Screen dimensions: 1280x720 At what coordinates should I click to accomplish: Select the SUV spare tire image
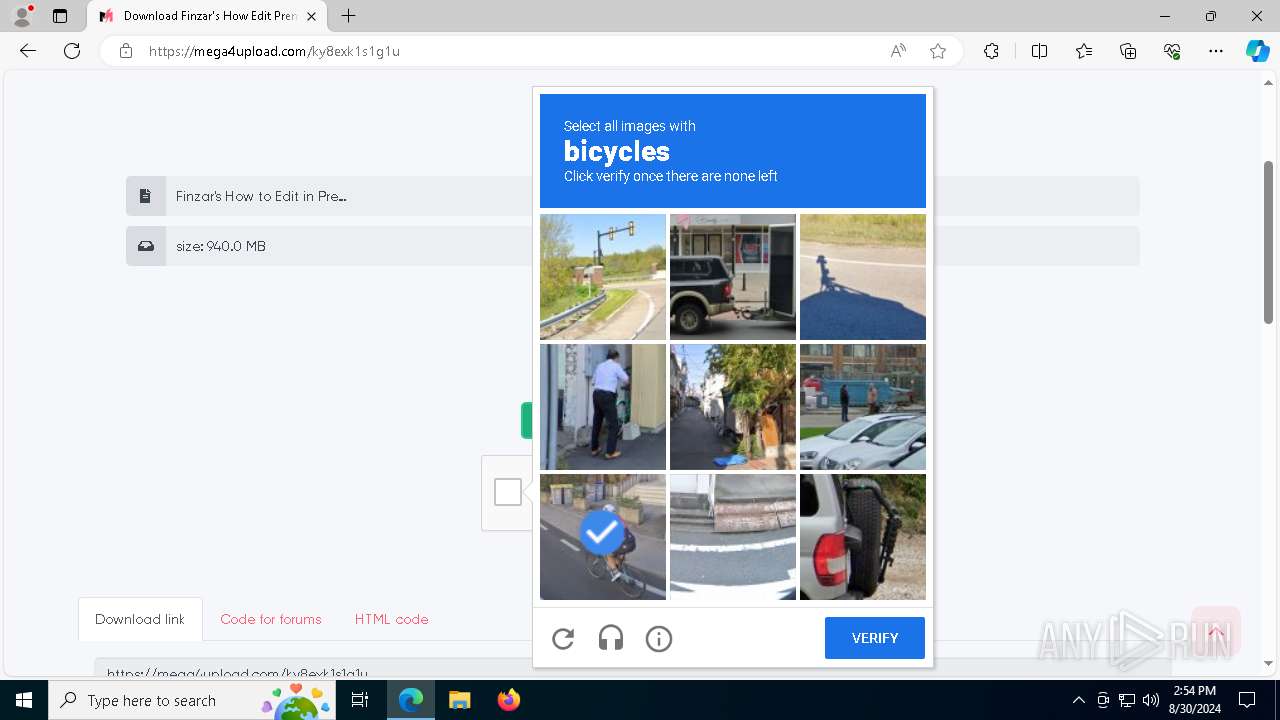(x=863, y=537)
